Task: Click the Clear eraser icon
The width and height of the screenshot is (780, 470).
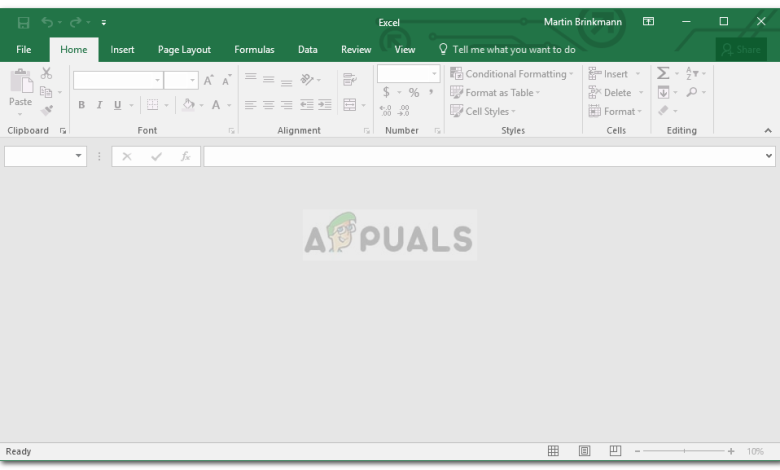Action: coord(663,110)
